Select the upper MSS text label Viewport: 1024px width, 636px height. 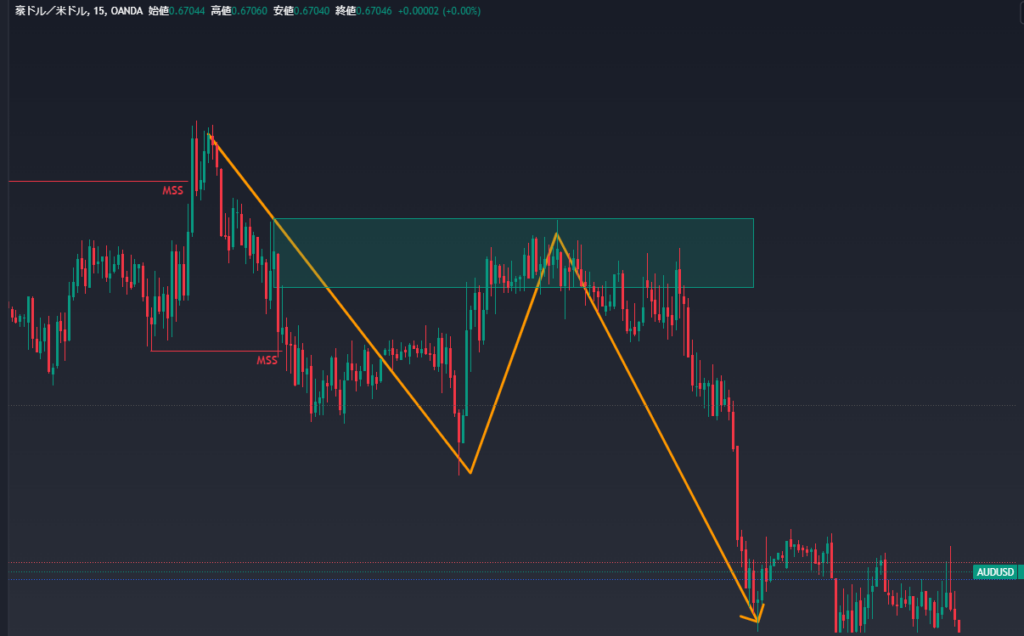coord(173,190)
